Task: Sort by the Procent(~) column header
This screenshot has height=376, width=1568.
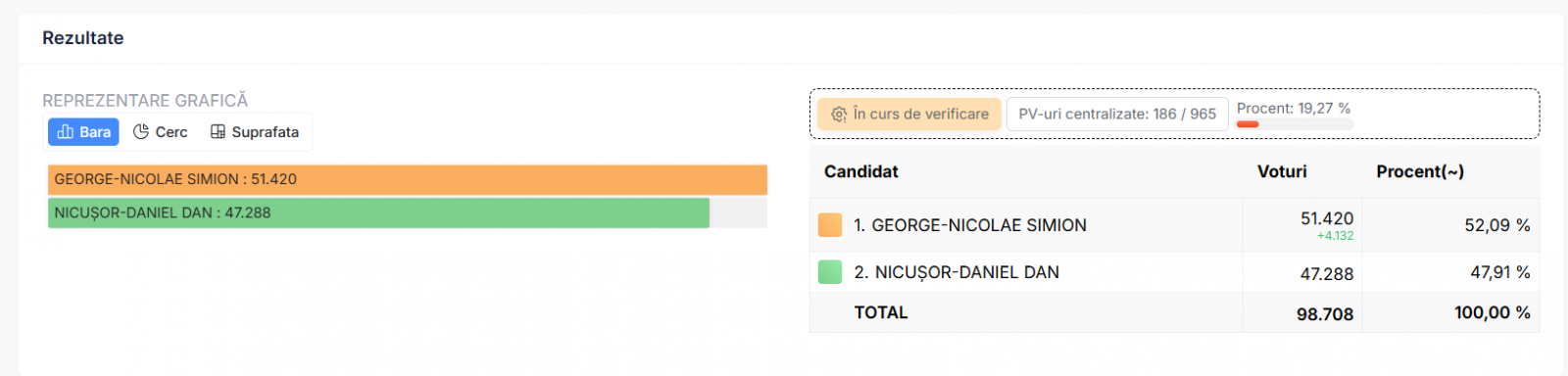Action: [1420, 171]
